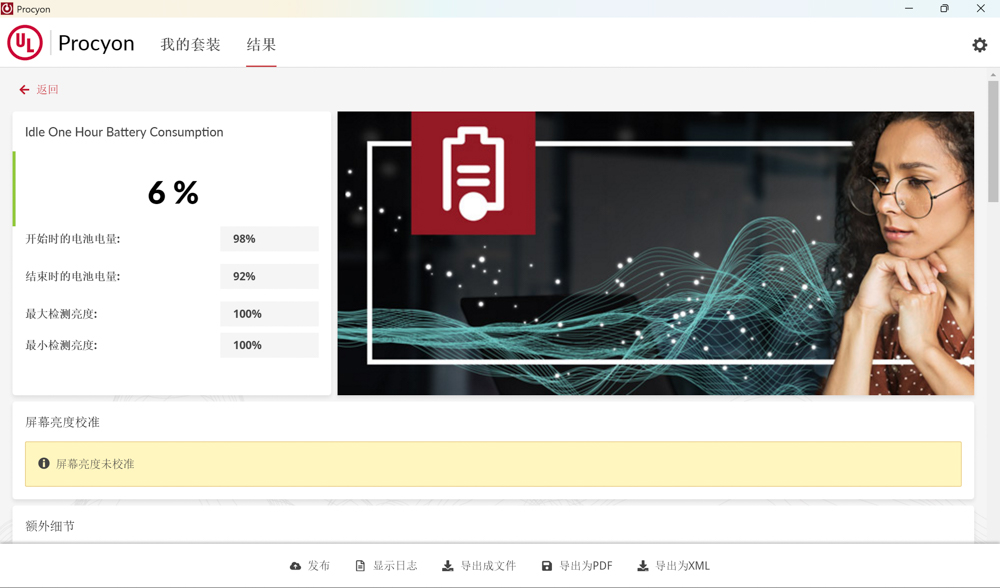Click the 100% max brightness value
Screen dimensions: 1000x588
(269, 314)
